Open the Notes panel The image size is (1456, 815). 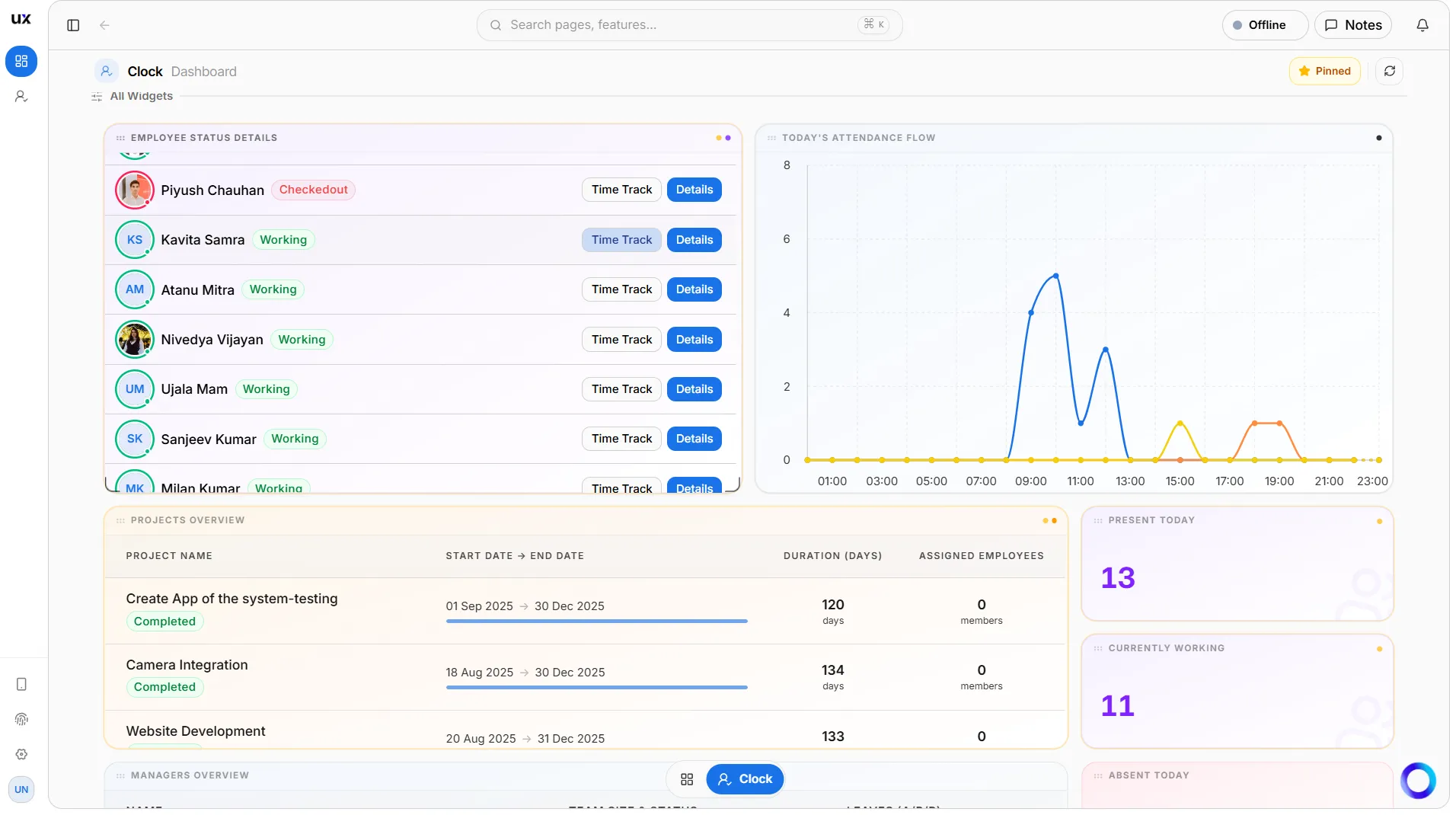[1352, 25]
